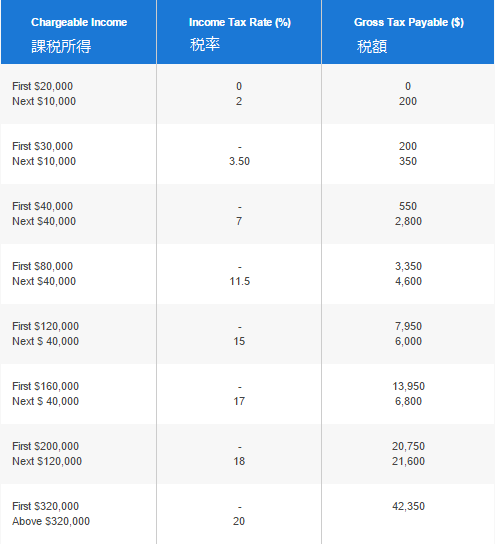Select the Income Tax Rate (%) header

click(x=240, y=22)
